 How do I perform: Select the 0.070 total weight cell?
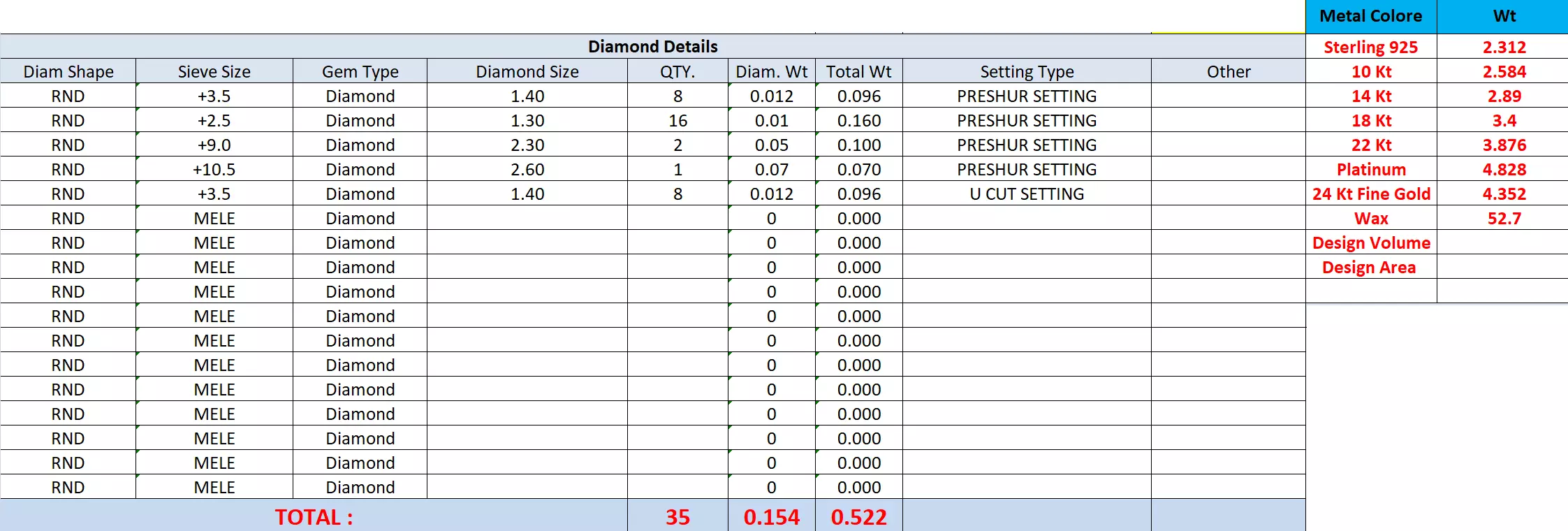coord(859,169)
